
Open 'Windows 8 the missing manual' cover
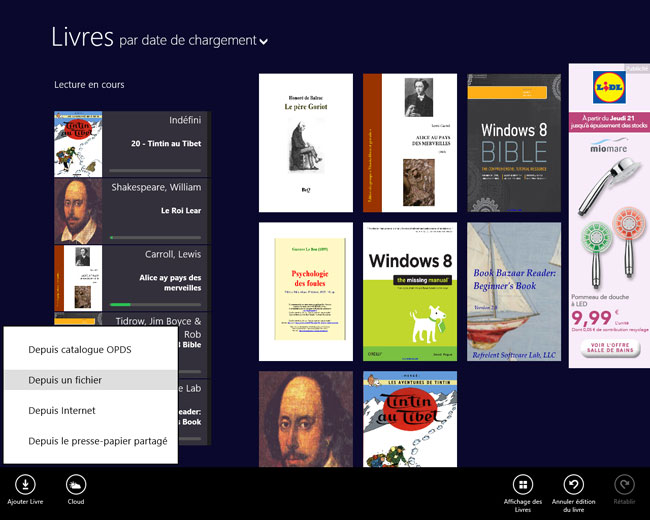(410, 292)
